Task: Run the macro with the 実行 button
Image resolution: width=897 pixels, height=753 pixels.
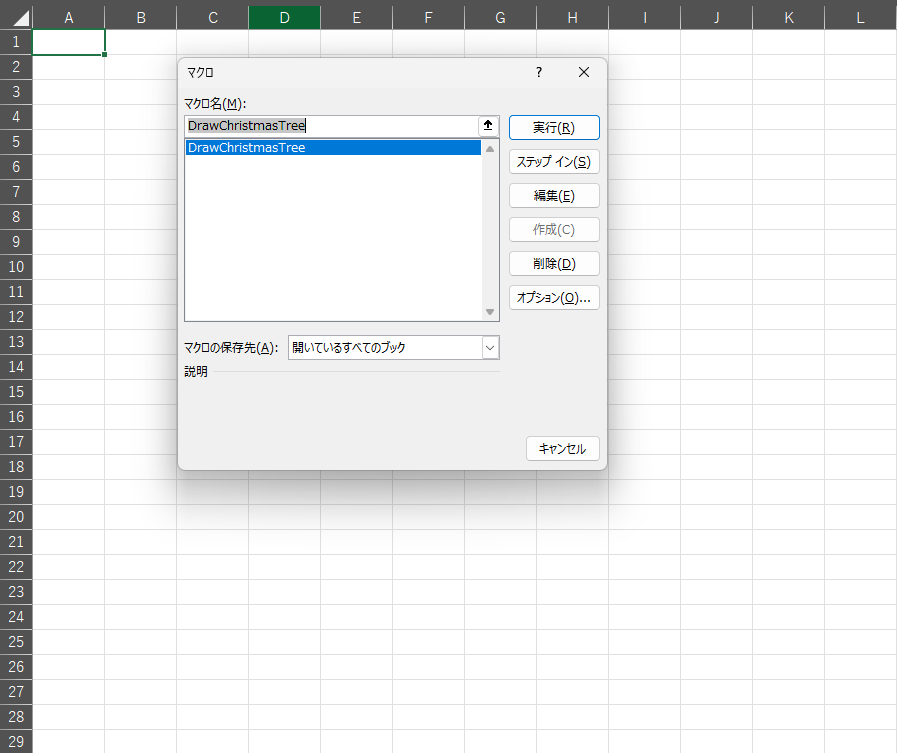Action: point(554,127)
